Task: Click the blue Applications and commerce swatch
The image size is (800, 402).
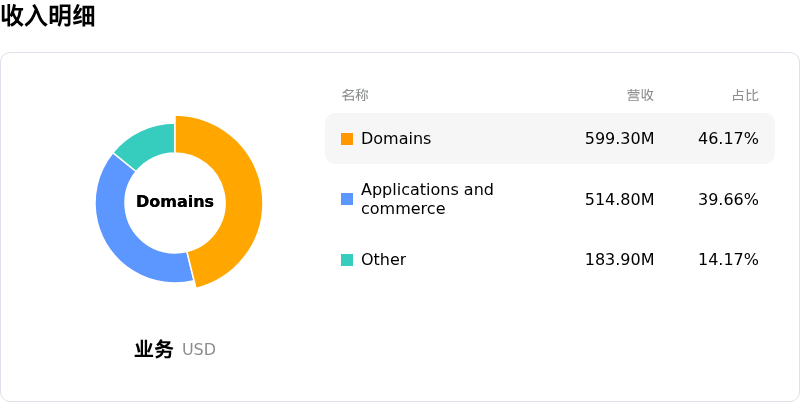Action: (x=347, y=199)
